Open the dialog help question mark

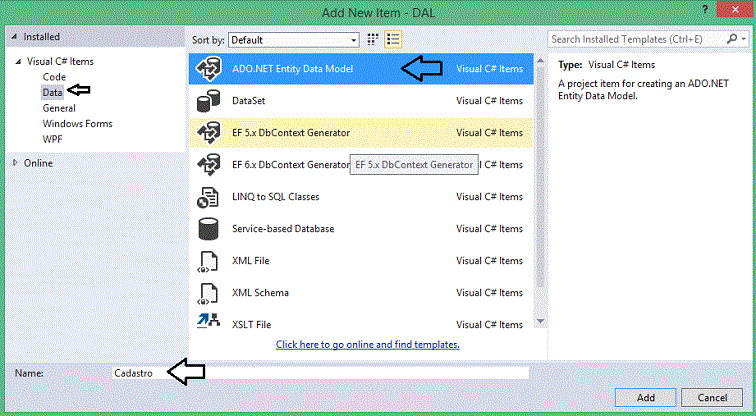(705, 9)
